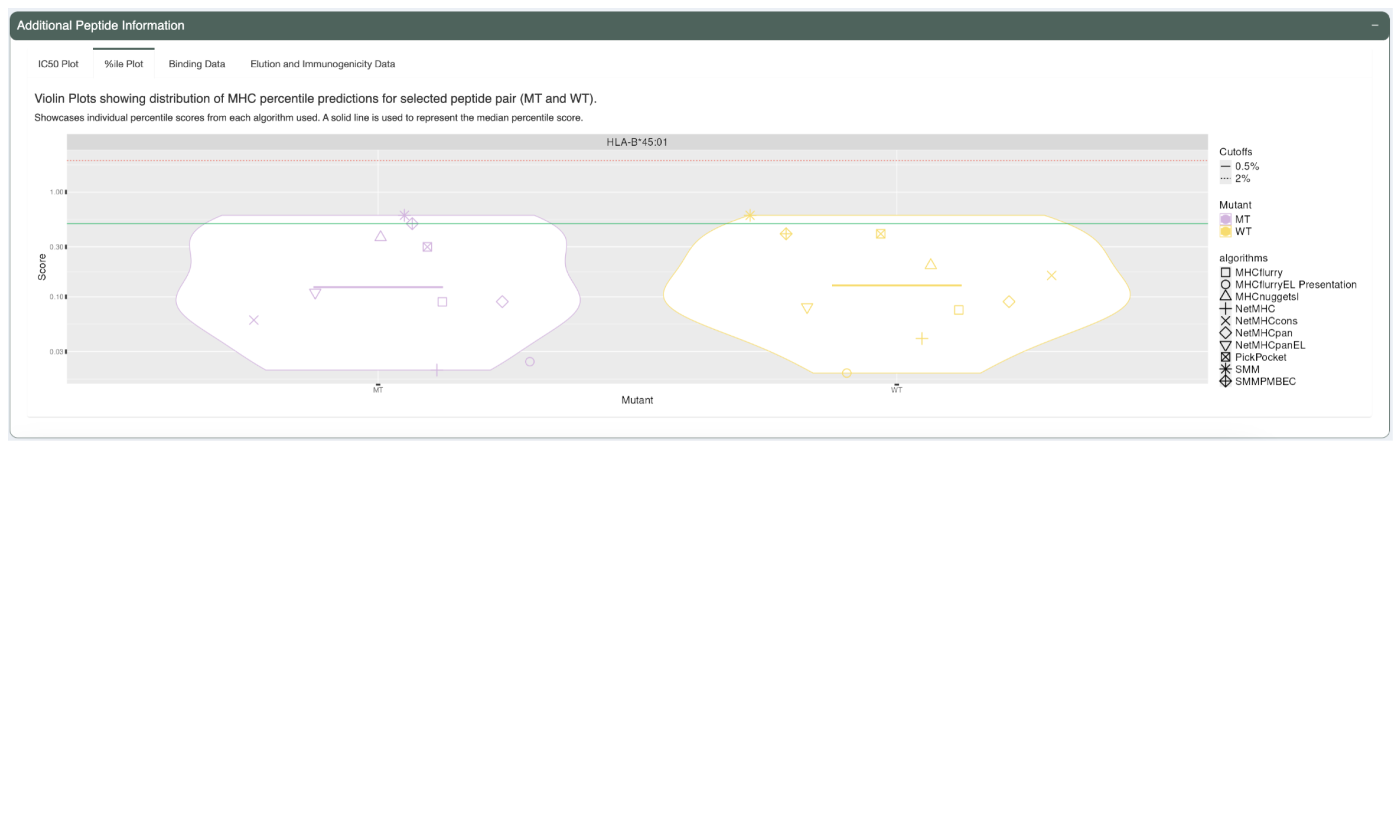
Task: Collapse the Additional Peptide Information panel
Action: [1375, 25]
